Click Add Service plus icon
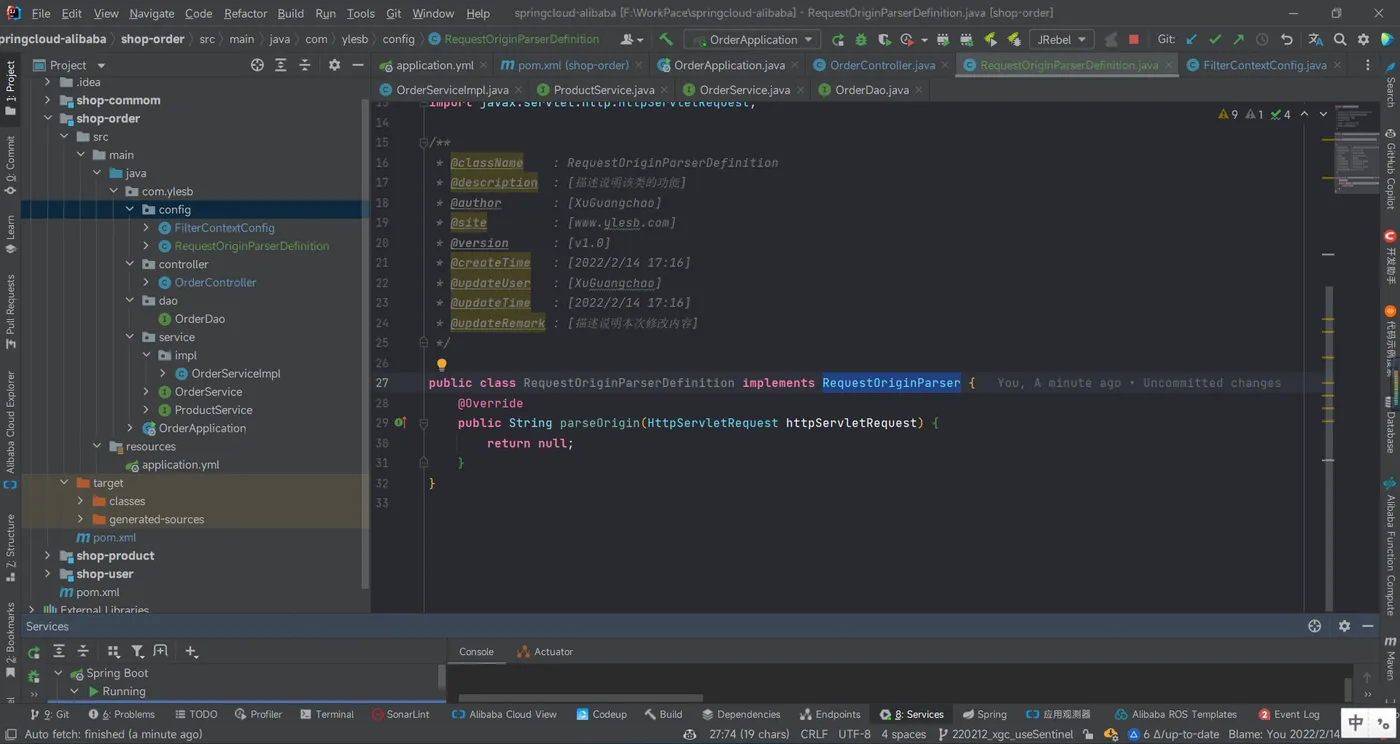1400x744 pixels. tap(191, 652)
